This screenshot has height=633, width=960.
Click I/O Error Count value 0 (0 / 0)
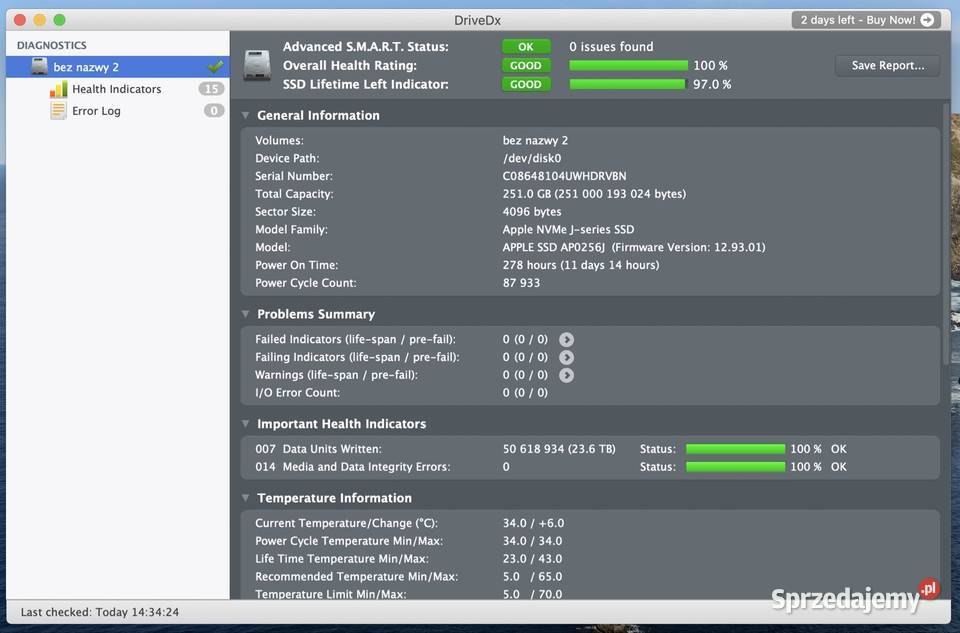[x=525, y=392]
